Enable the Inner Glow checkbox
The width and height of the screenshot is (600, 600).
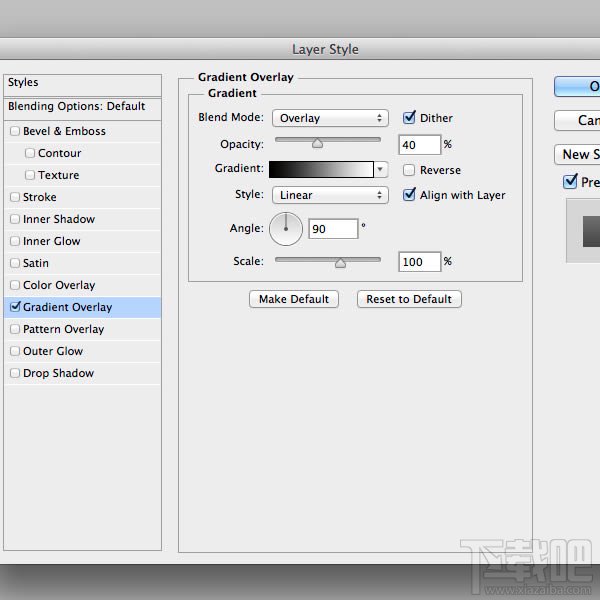pos(15,241)
